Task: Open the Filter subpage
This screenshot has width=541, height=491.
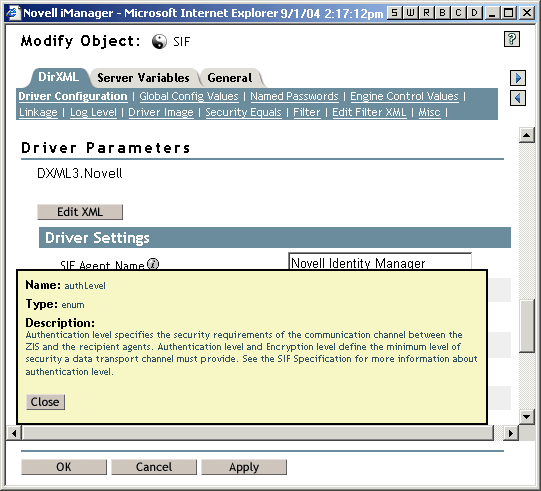Action: coord(307,112)
